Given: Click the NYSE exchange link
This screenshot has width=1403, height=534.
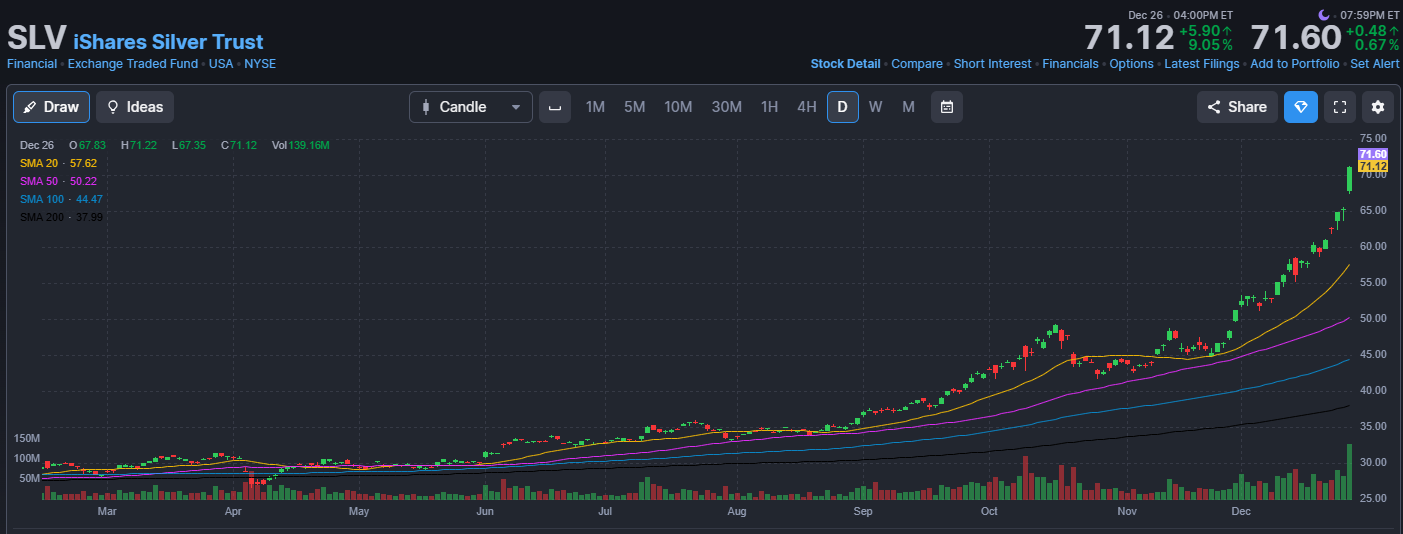Looking at the screenshot, I should coord(260,64).
